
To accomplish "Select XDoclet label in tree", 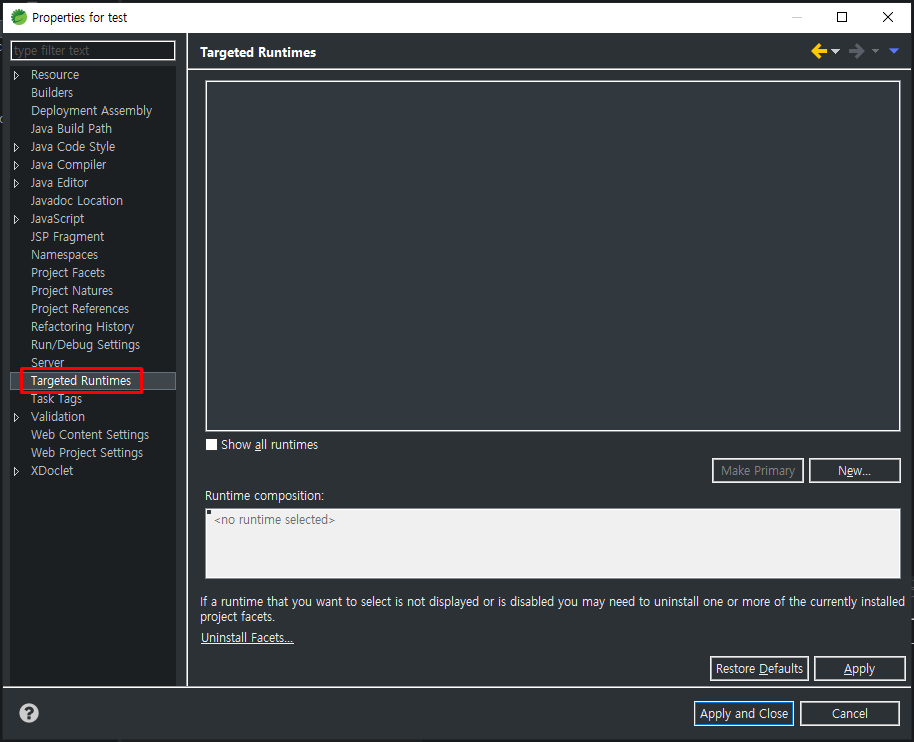I will tap(52, 471).
